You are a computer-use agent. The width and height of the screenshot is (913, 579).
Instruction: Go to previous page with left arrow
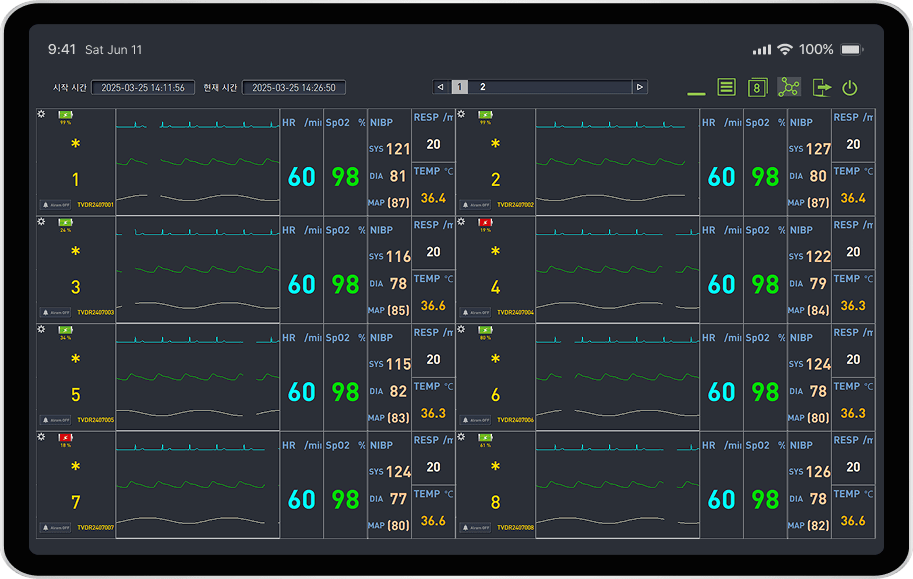pos(441,87)
